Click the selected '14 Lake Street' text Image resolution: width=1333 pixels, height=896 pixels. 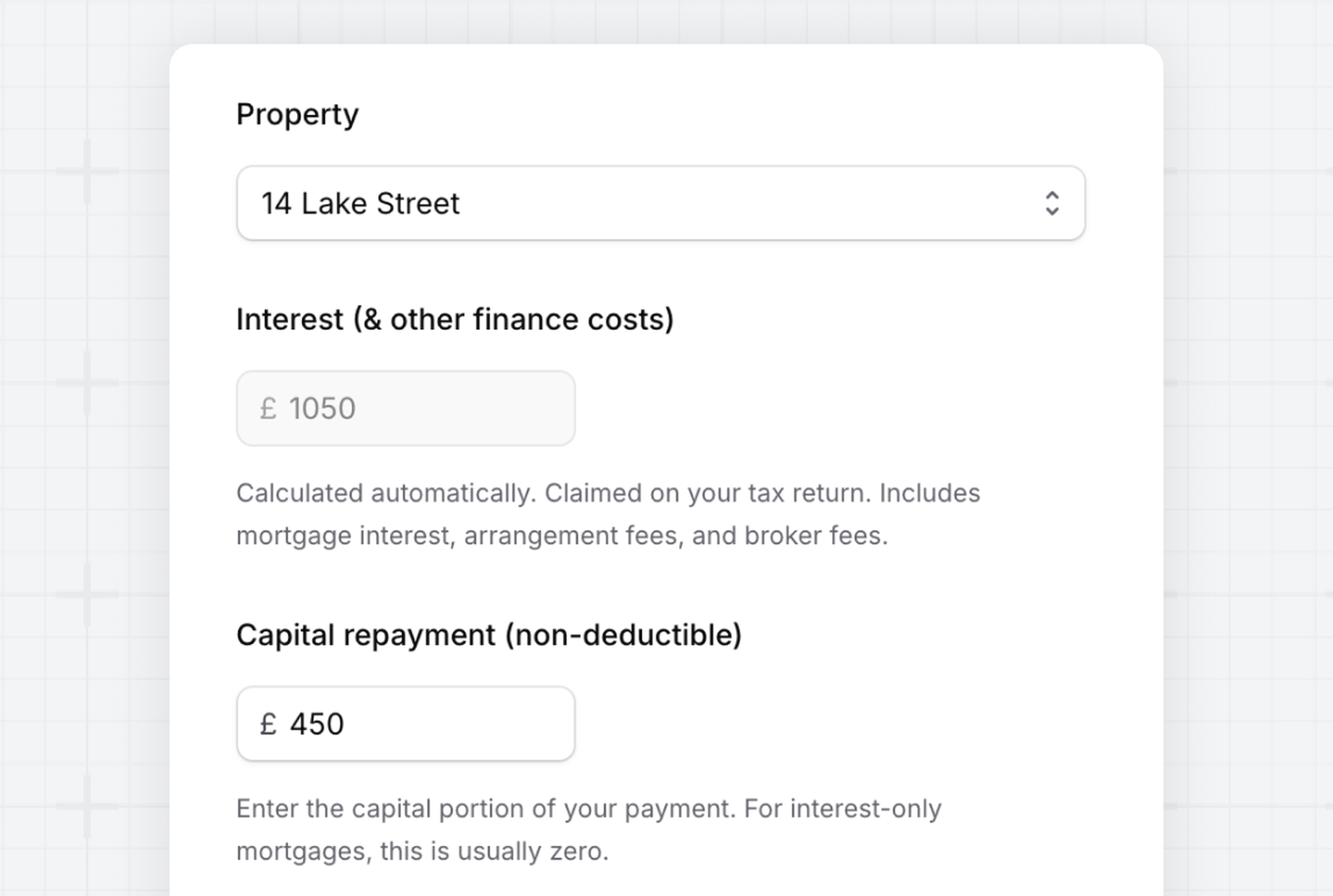(x=360, y=203)
